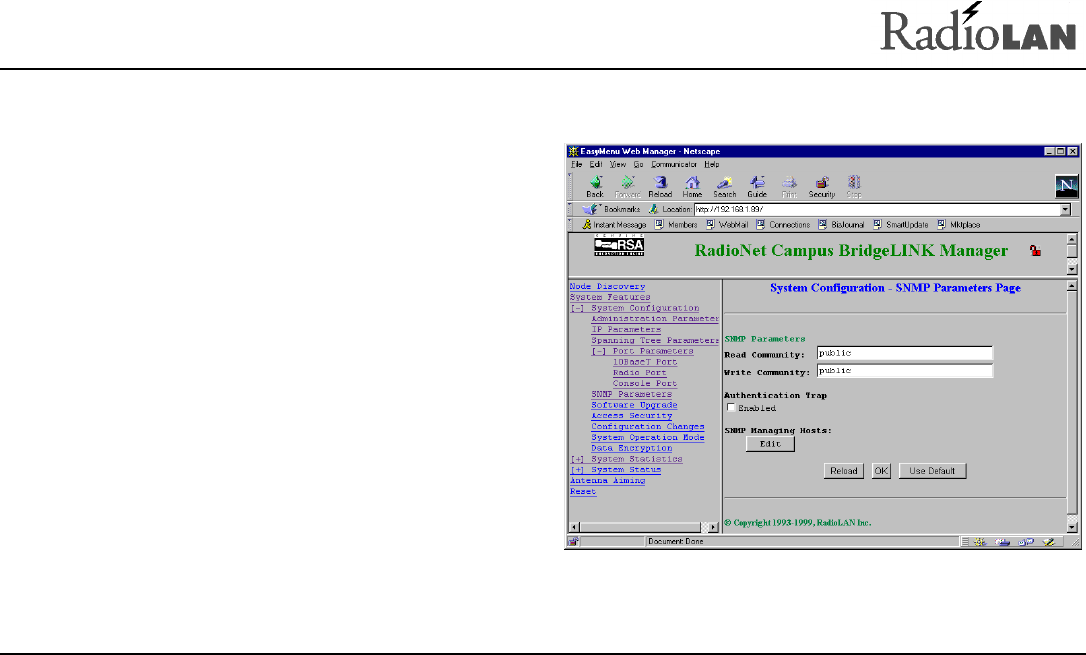1086x655 pixels.
Task: Open the Radio Port link
Action: (639, 373)
